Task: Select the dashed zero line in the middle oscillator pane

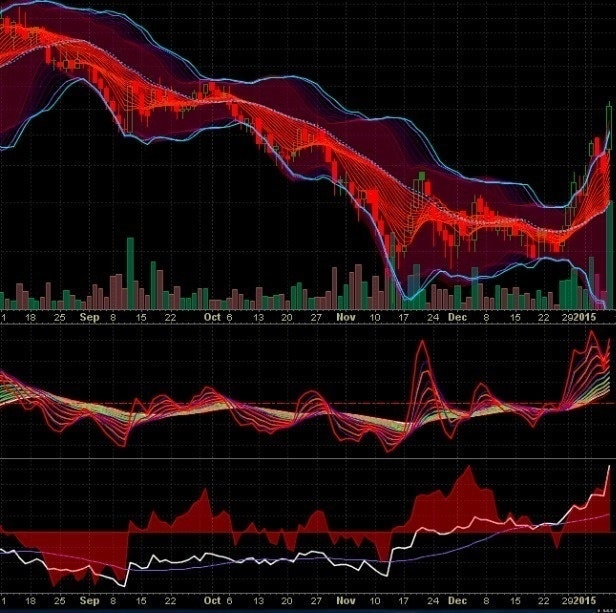Action: (x=300, y=405)
